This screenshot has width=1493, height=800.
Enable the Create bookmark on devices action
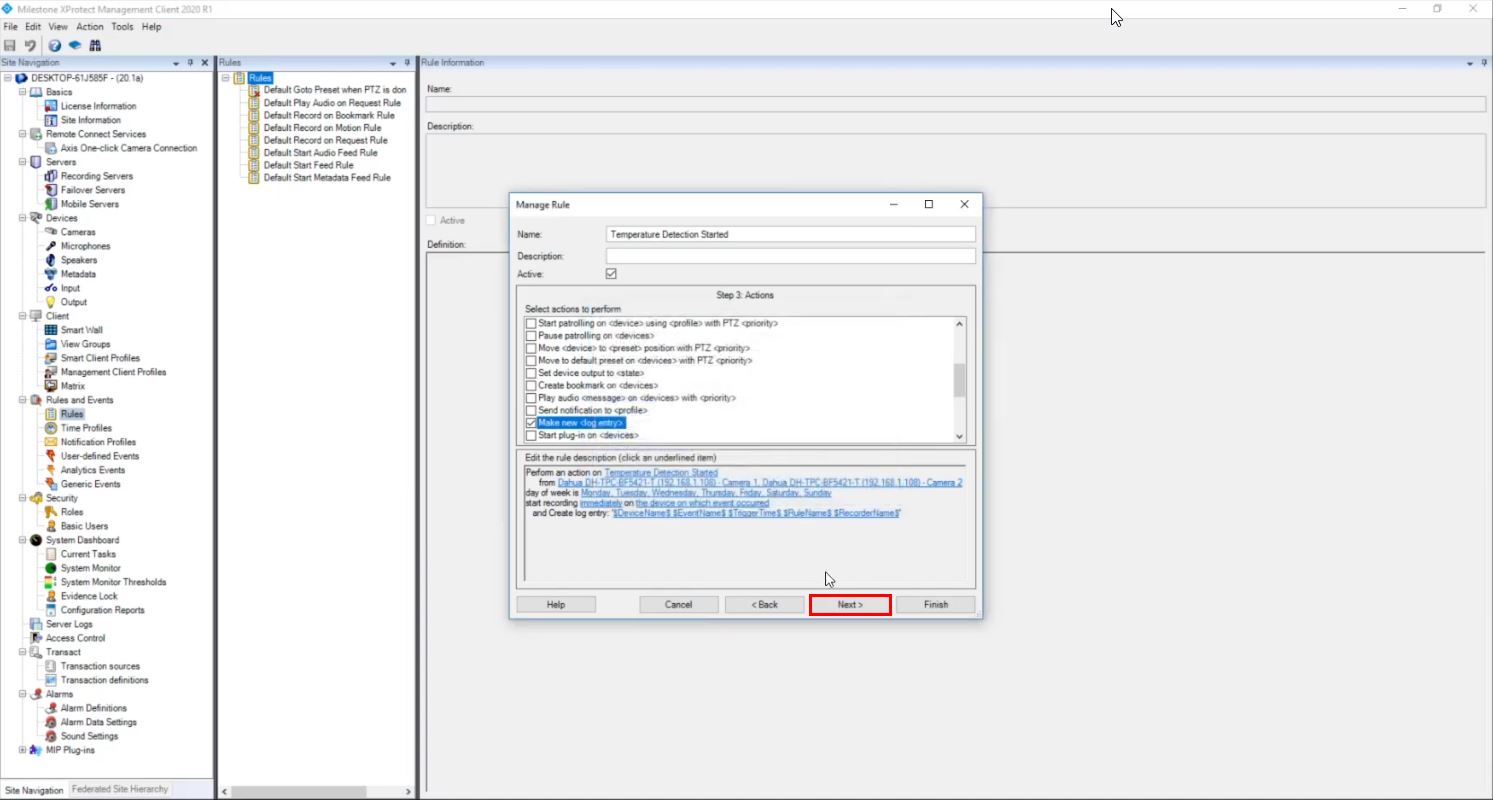(532, 384)
